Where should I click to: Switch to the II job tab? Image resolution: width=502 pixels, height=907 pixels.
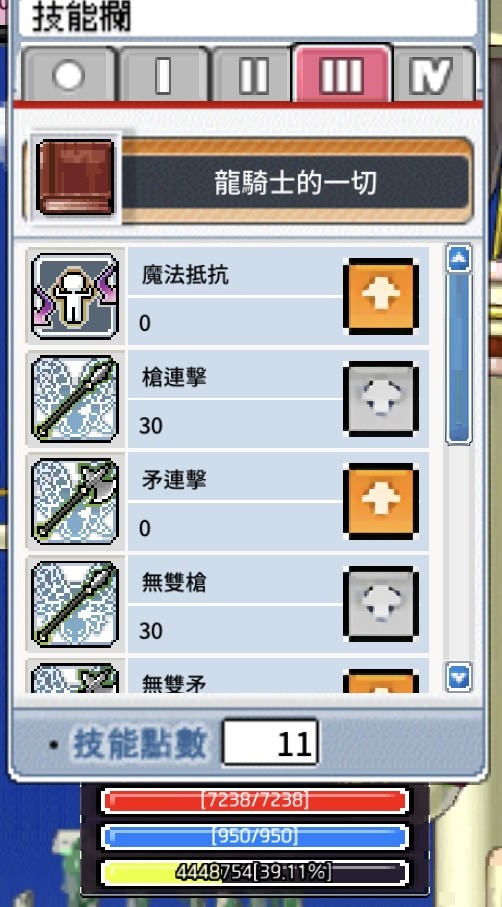tap(253, 75)
